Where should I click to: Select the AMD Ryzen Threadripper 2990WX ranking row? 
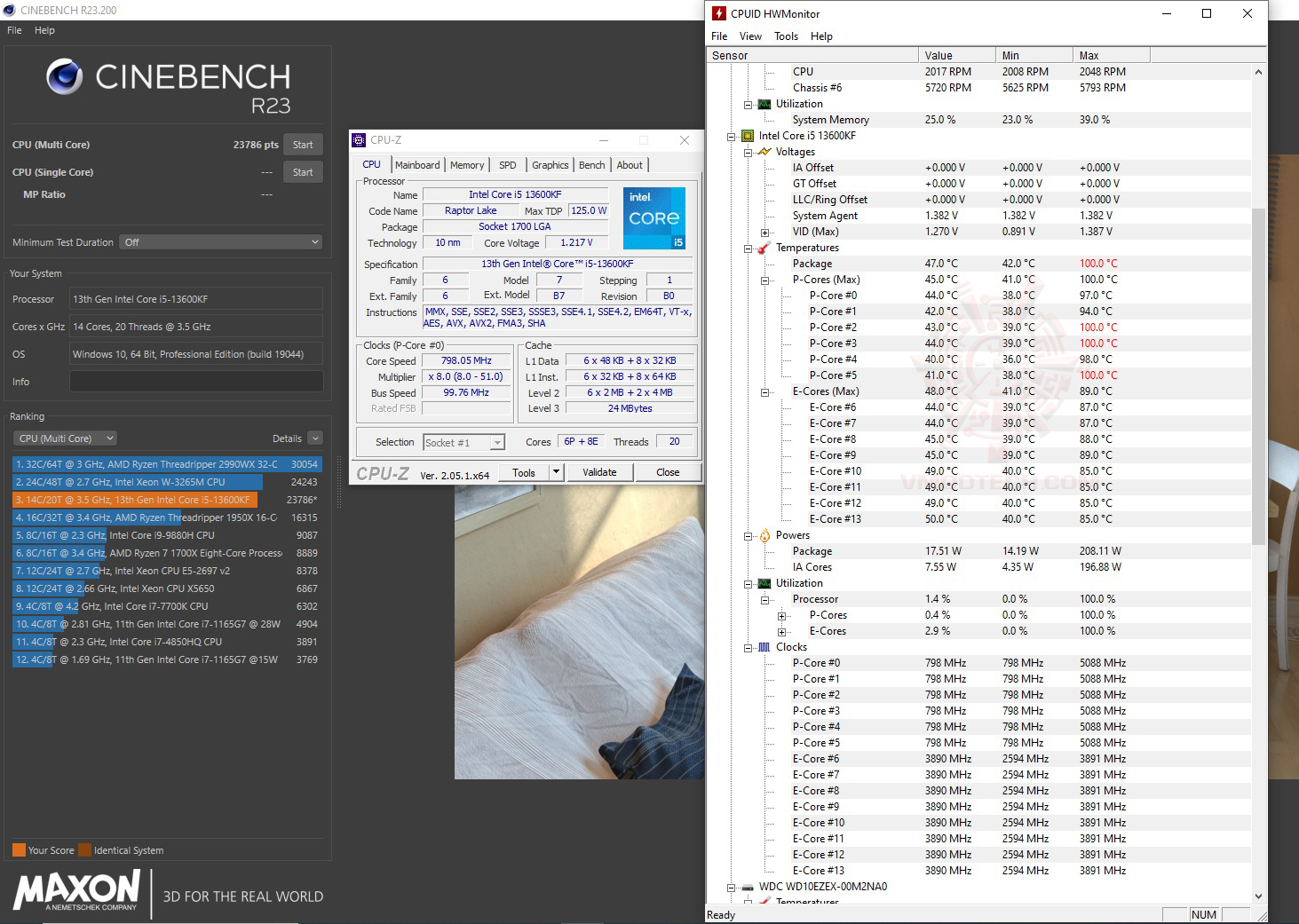(167, 464)
